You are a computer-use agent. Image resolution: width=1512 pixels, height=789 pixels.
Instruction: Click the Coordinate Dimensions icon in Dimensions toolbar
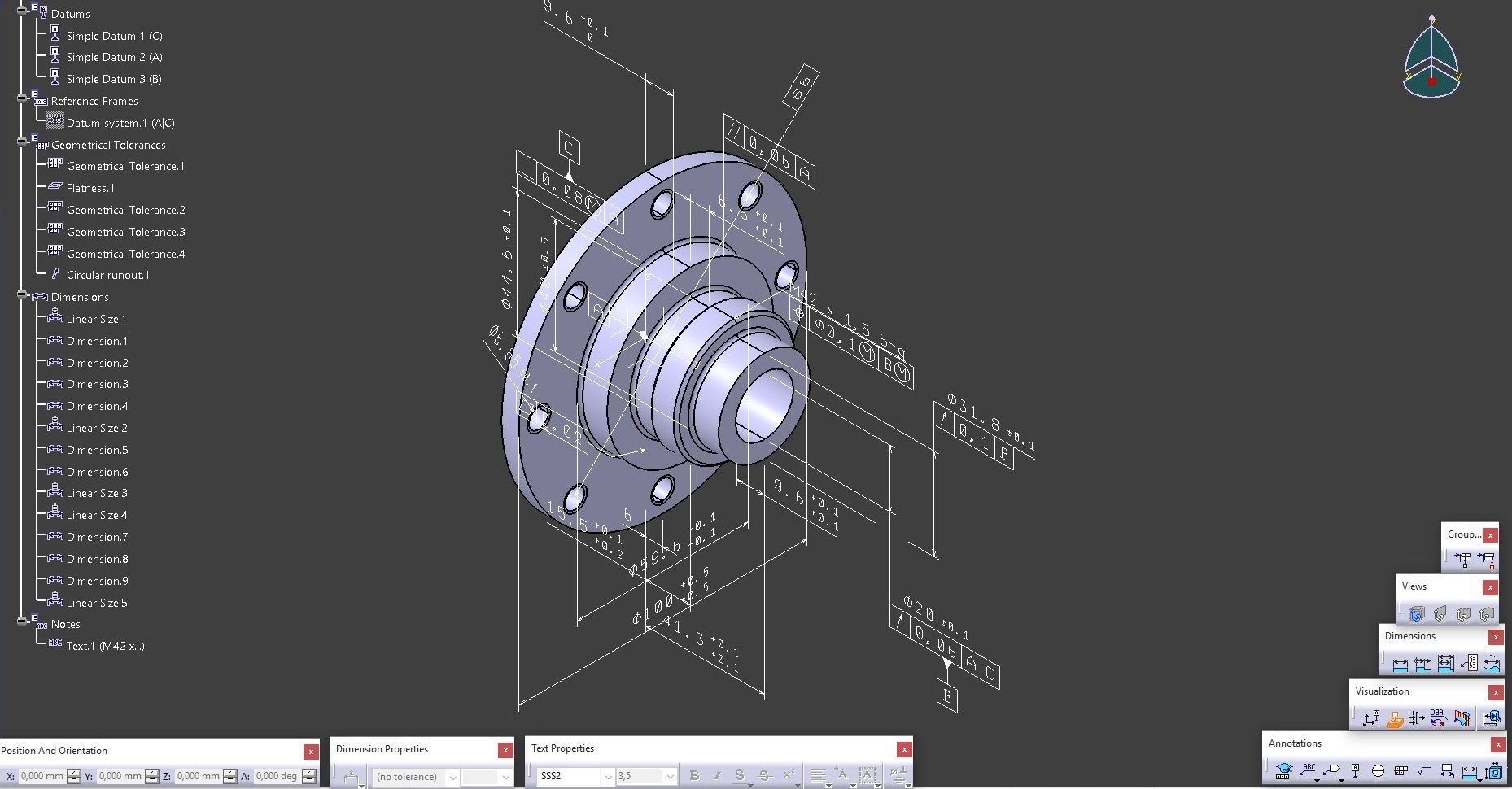pyautogui.click(x=1469, y=665)
